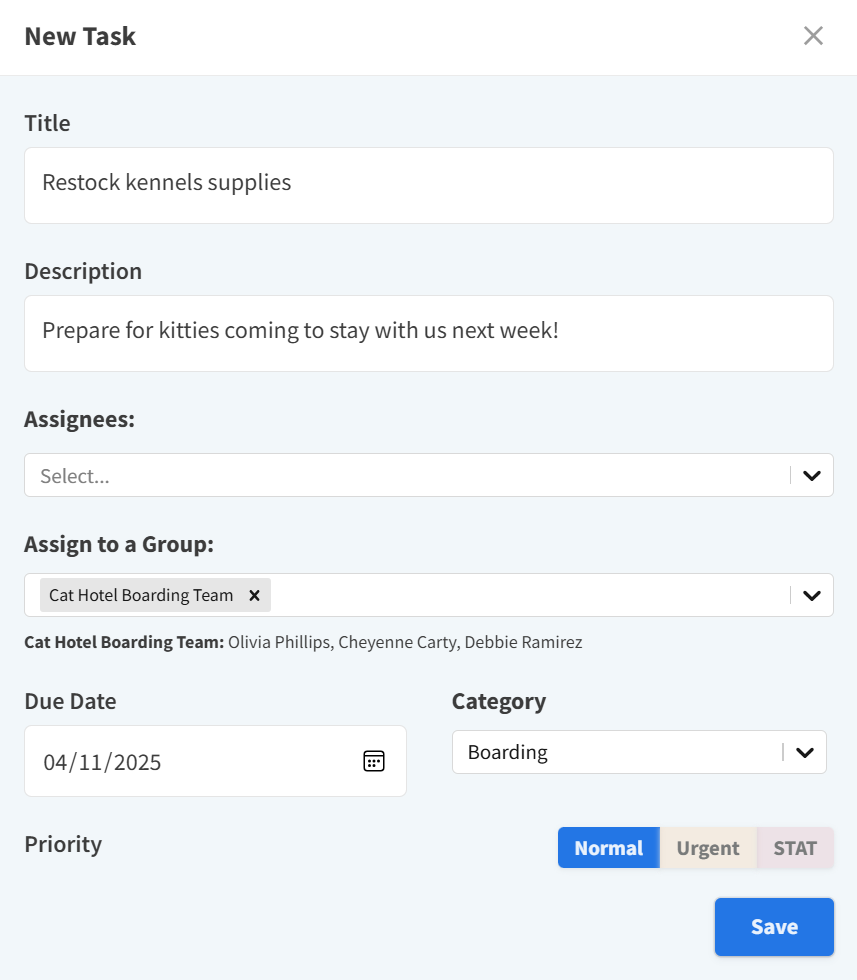Screen dimensions: 857x980
Task: Open the Assignees dropdown chevron
Action: (811, 475)
